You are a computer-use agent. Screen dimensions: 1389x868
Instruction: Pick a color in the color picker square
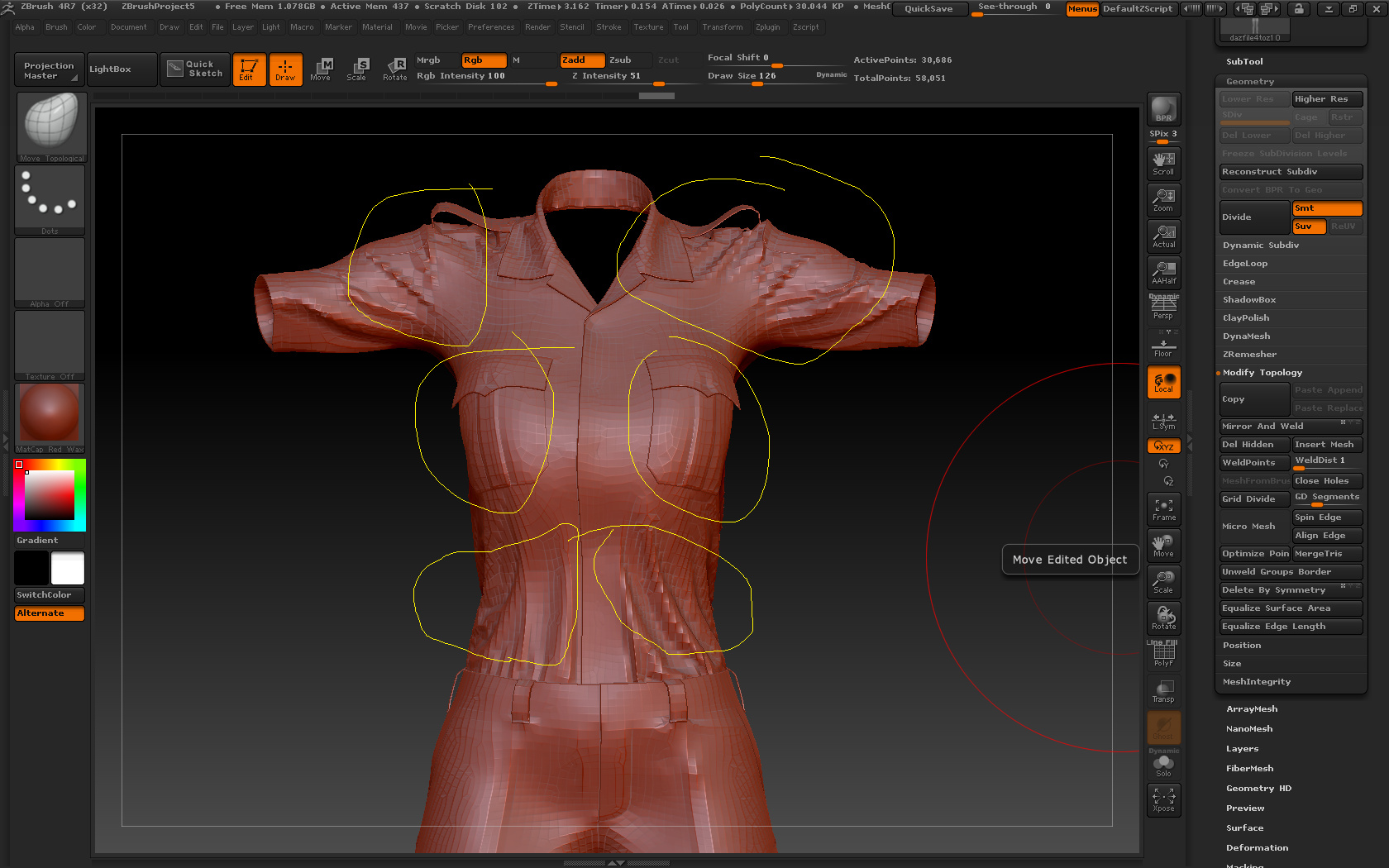point(50,495)
